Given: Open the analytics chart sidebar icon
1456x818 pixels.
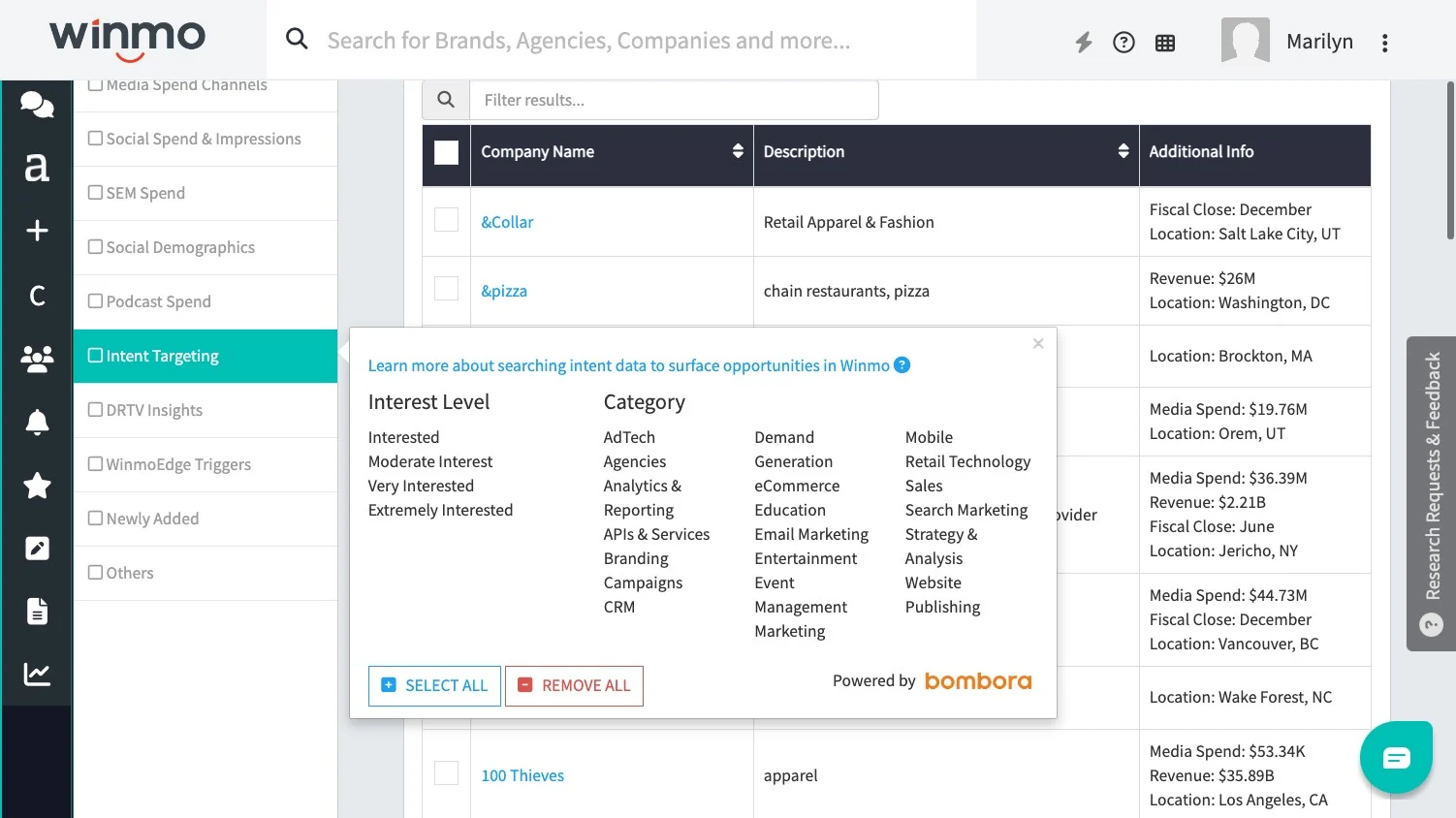Looking at the screenshot, I should click(x=37, y=674).
